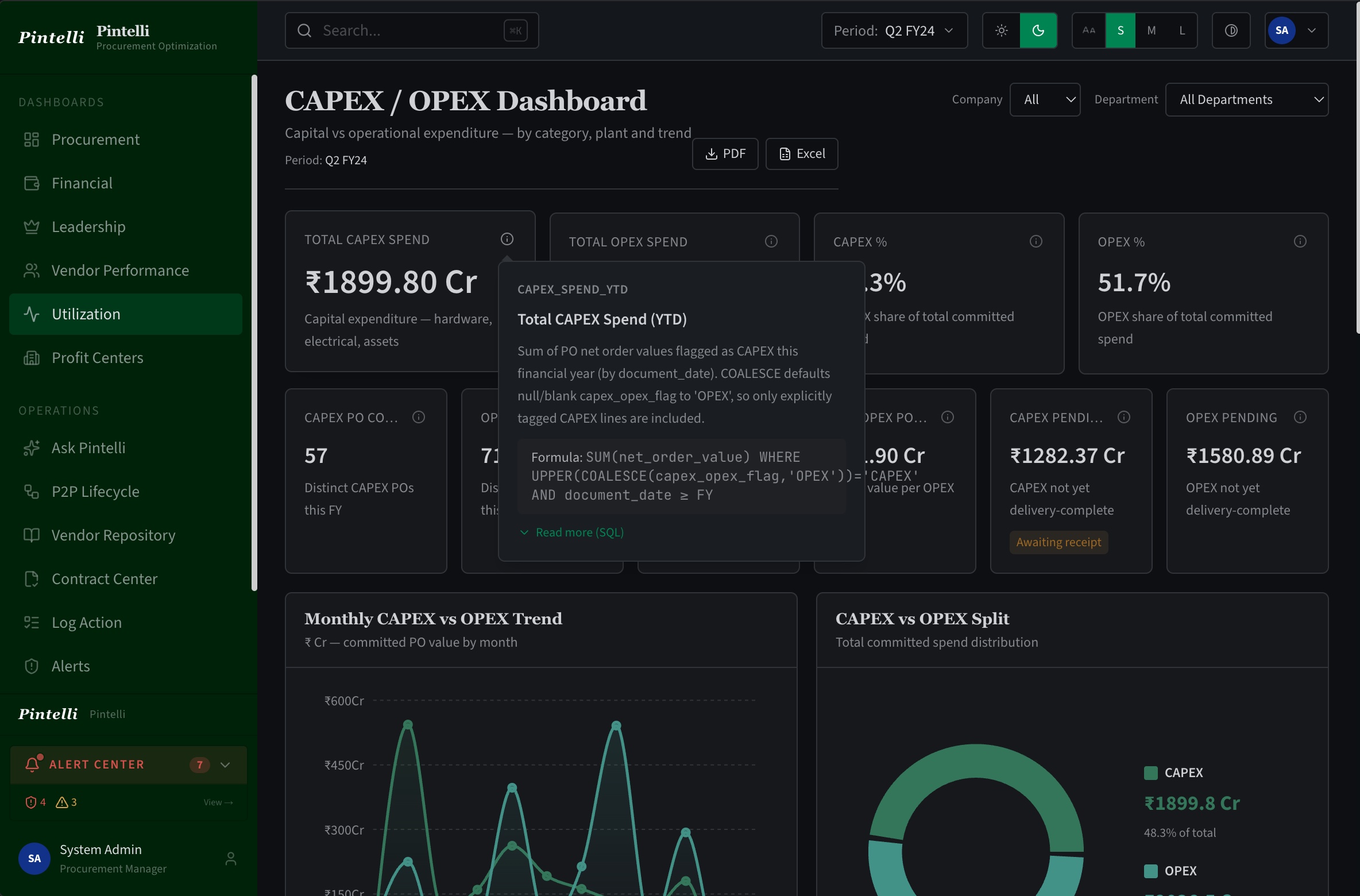Switch to light mode sun toggle
Viewport: 1360px width, 896px height.
pos(1001,30)
